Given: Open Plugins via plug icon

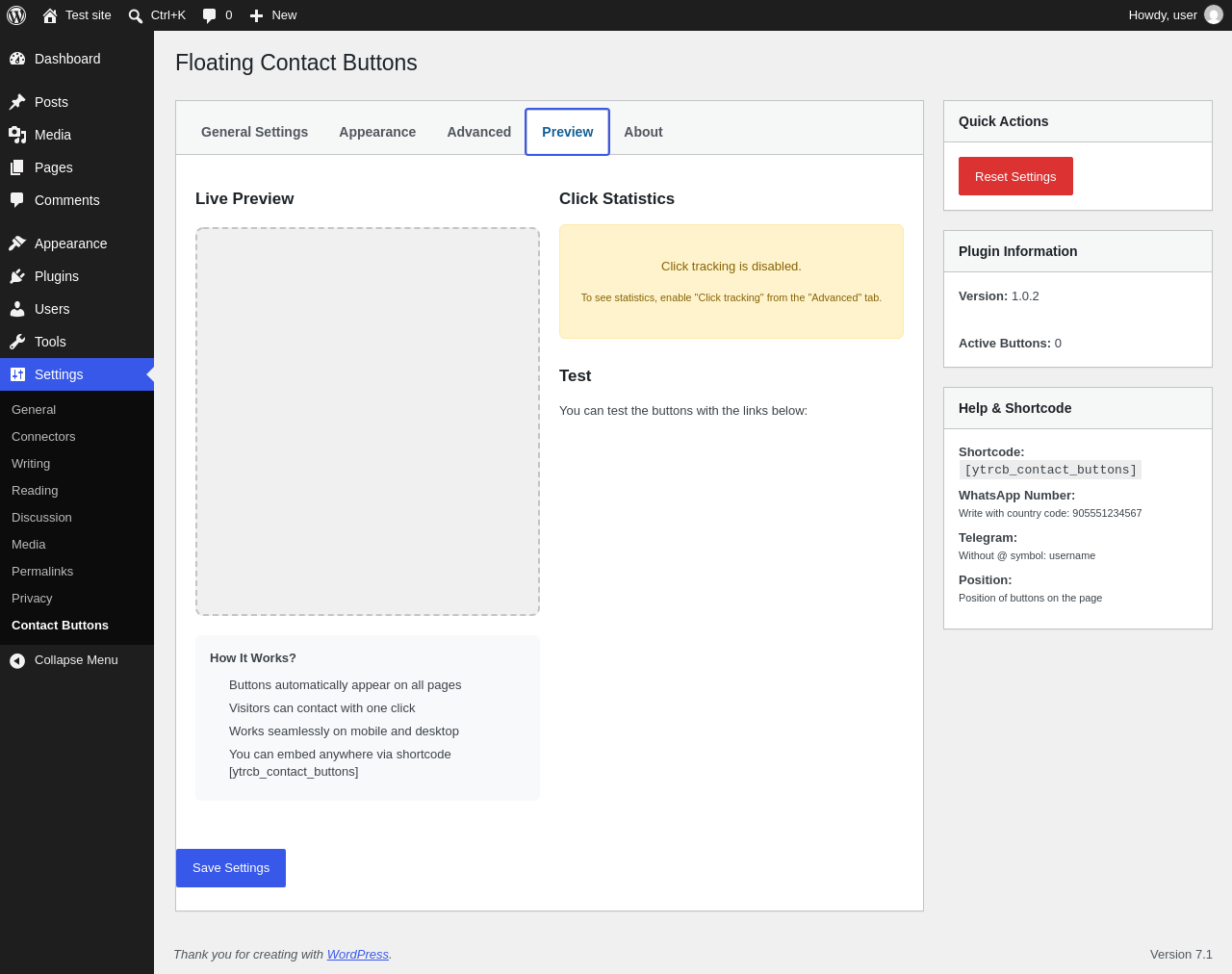Looking at the screenshot, I should [17, 276].
